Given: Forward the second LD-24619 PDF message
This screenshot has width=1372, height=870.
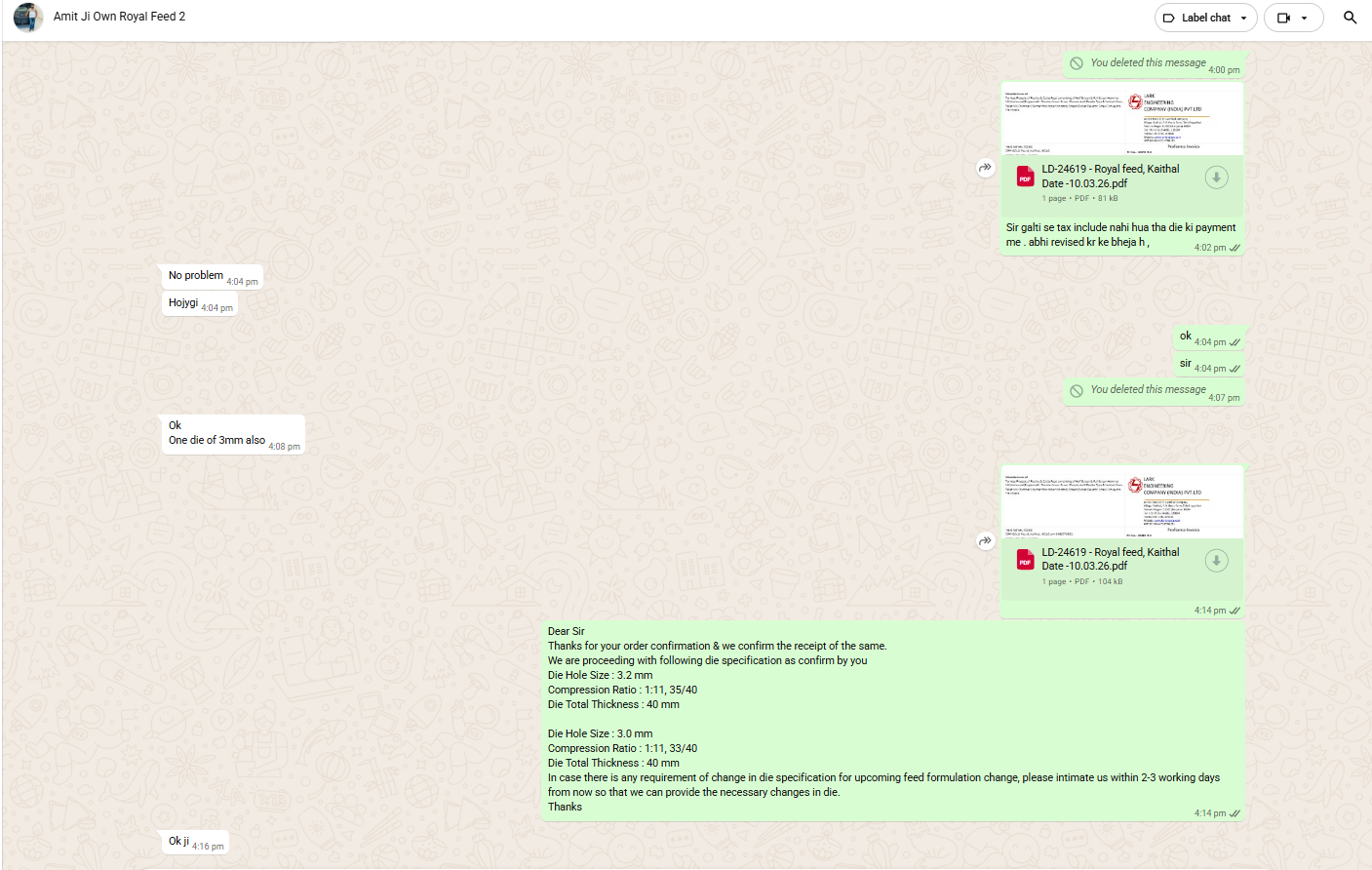Looking at the screenshot, I should point(985,540).
